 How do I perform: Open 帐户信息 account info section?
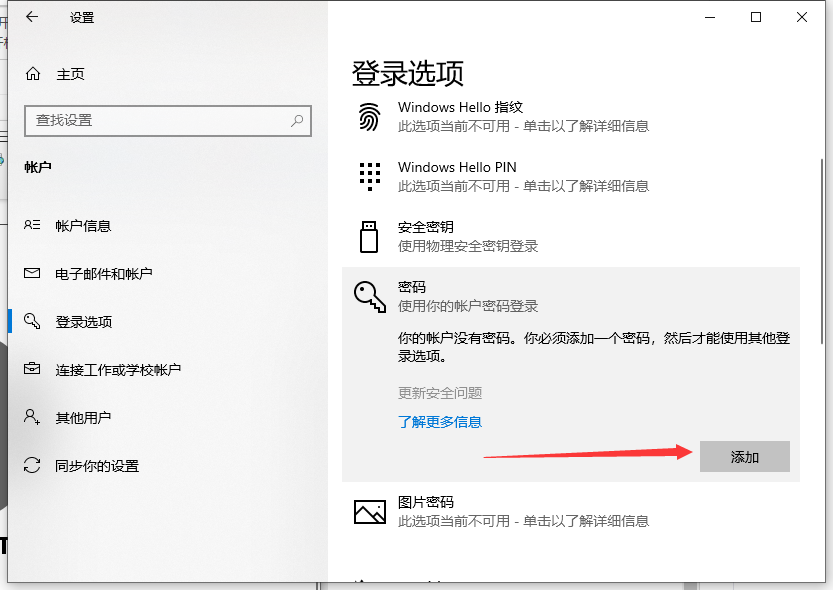tap(83, 226)
